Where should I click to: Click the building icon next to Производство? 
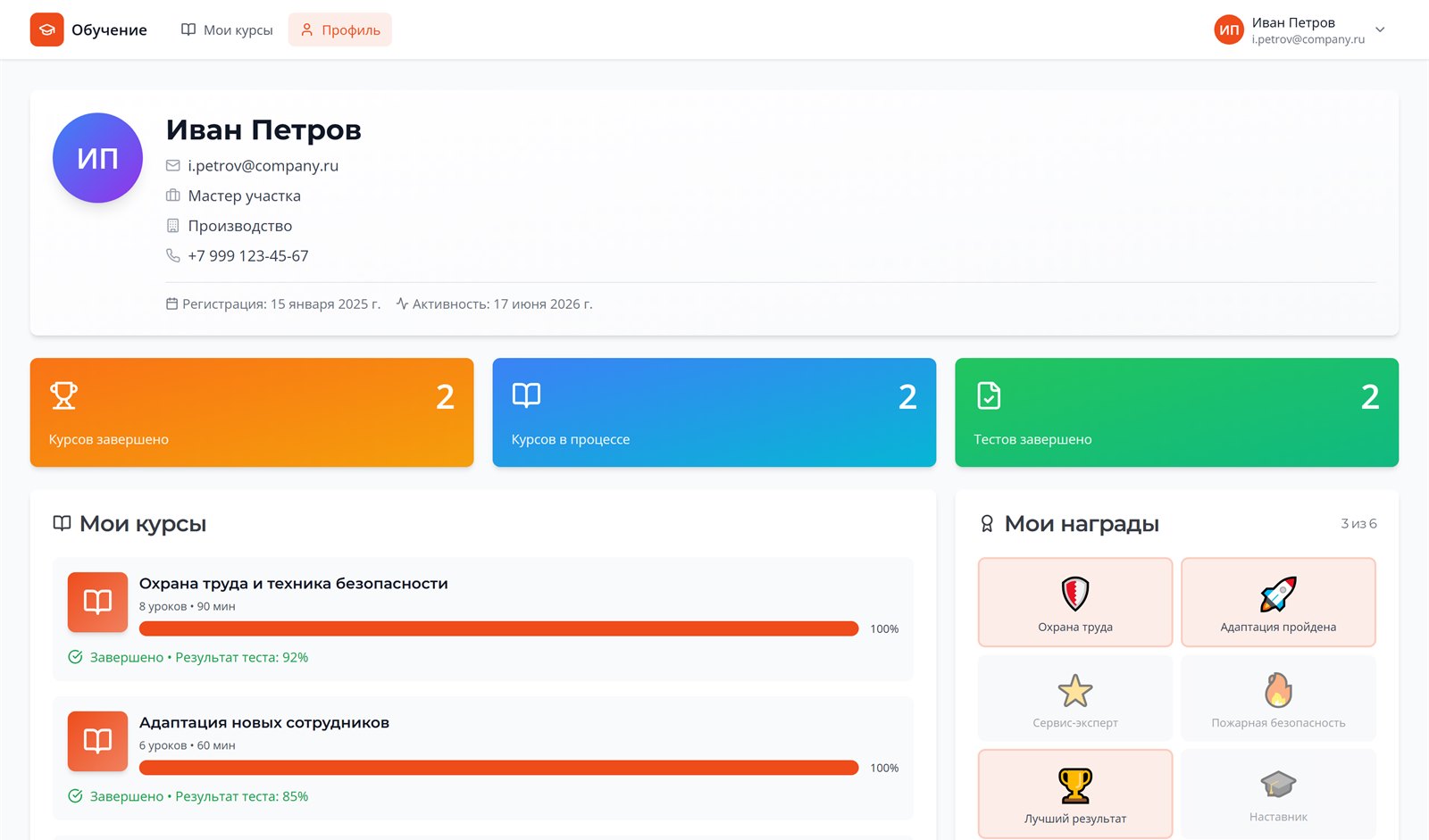pyautogui.click(x=173, y=226)
